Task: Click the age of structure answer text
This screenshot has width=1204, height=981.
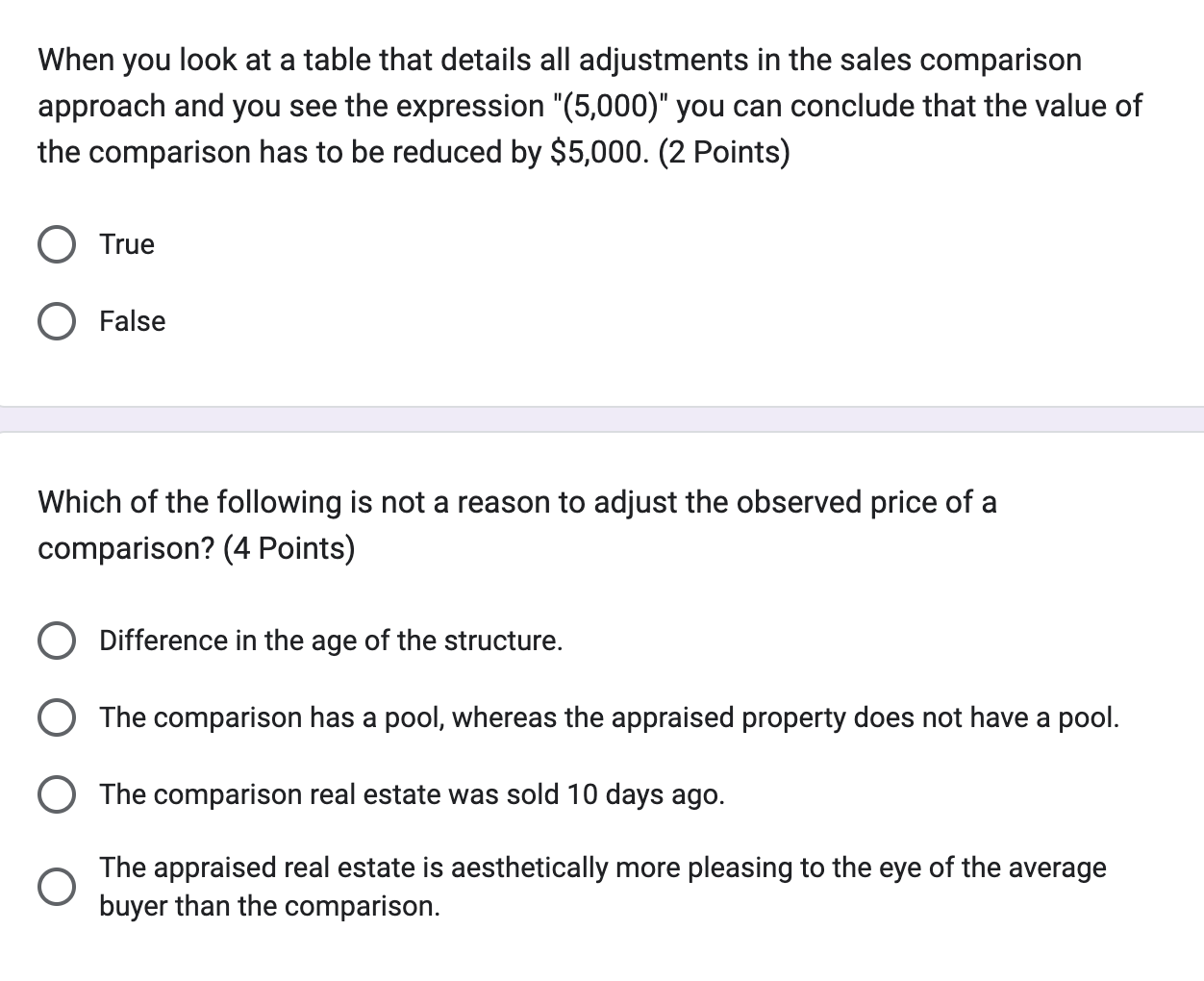Action: 330,640
